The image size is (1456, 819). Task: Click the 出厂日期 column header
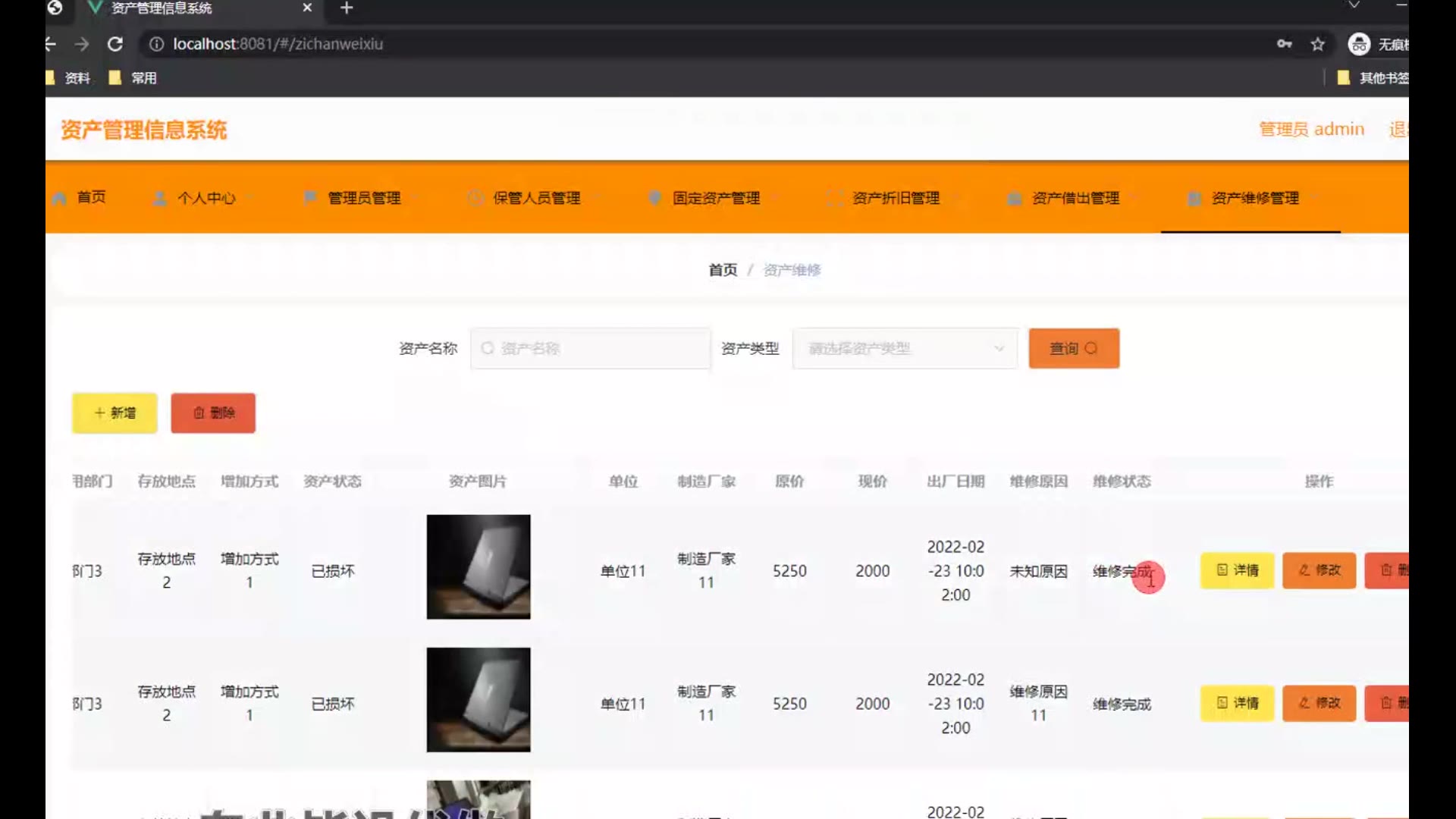pos(955,482)
